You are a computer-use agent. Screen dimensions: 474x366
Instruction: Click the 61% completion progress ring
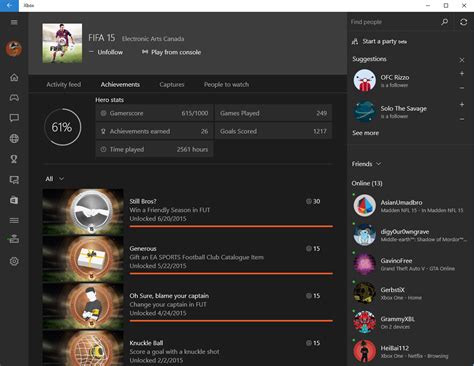coord(62,127)
